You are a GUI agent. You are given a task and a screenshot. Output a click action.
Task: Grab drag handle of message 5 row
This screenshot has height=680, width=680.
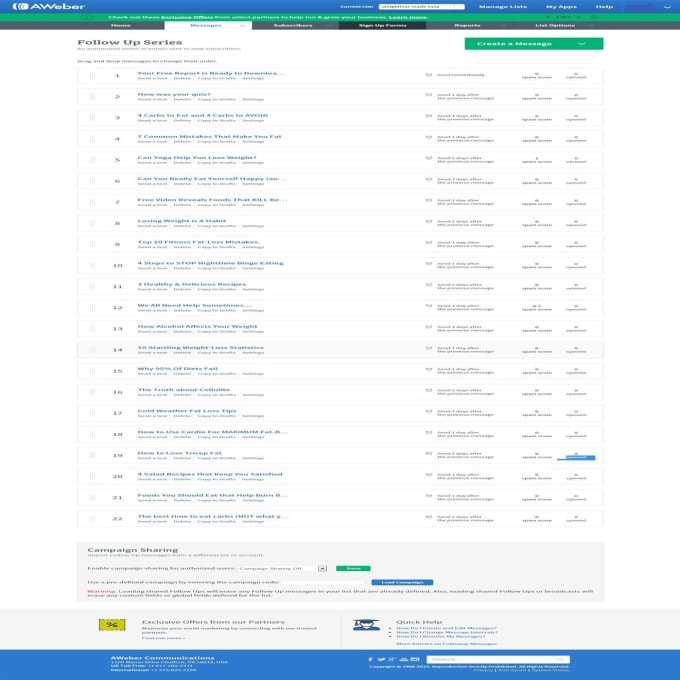pos(92,160)
